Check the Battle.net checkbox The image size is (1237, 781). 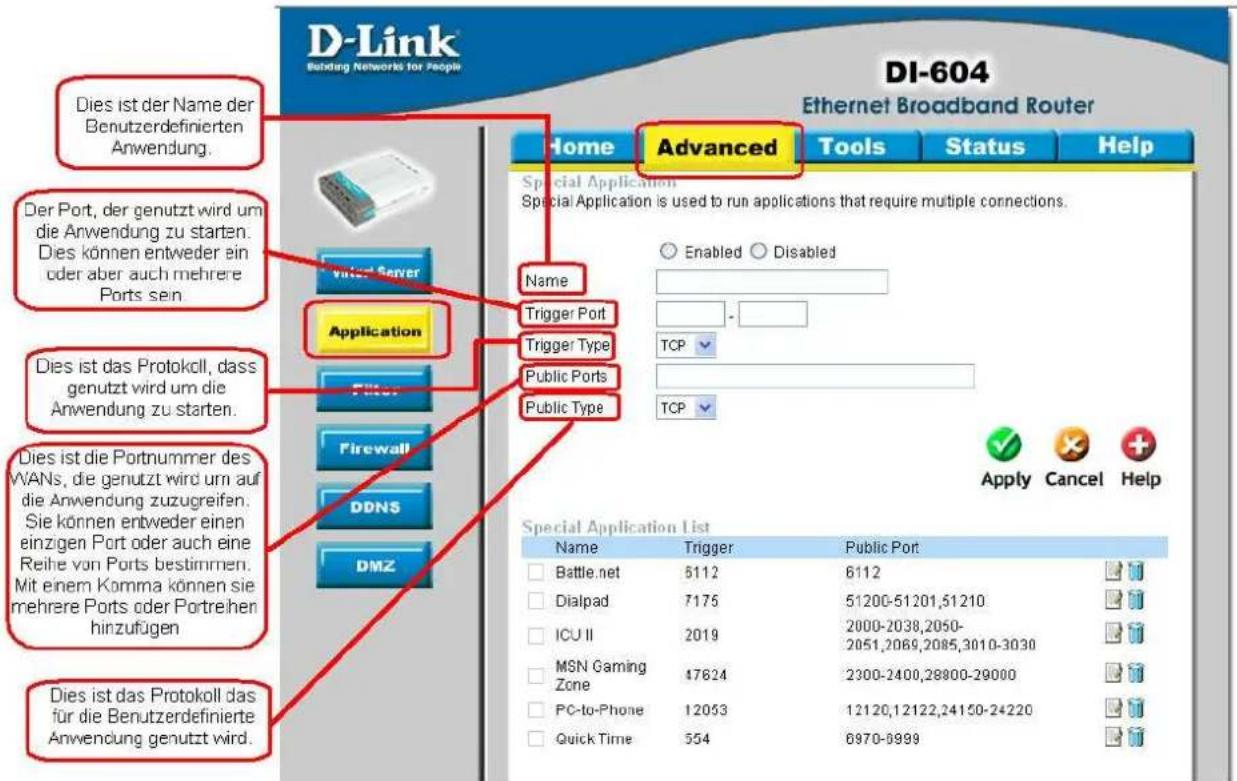pos(535,572)
